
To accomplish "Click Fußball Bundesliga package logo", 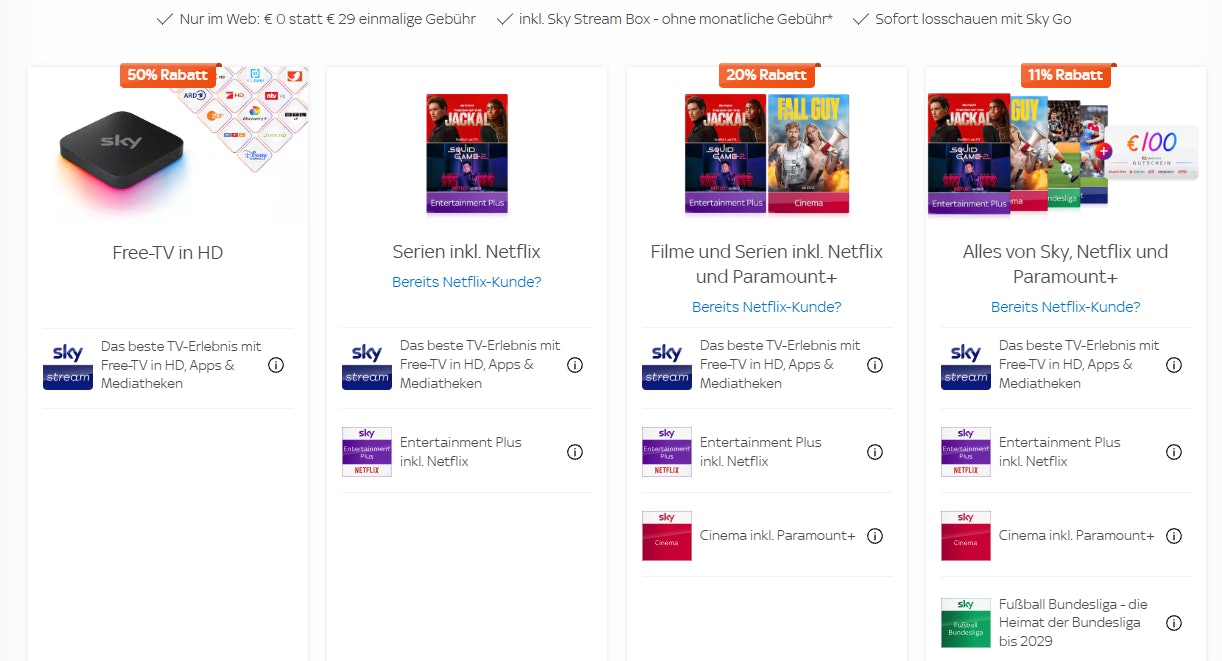I will pos(966,623).
